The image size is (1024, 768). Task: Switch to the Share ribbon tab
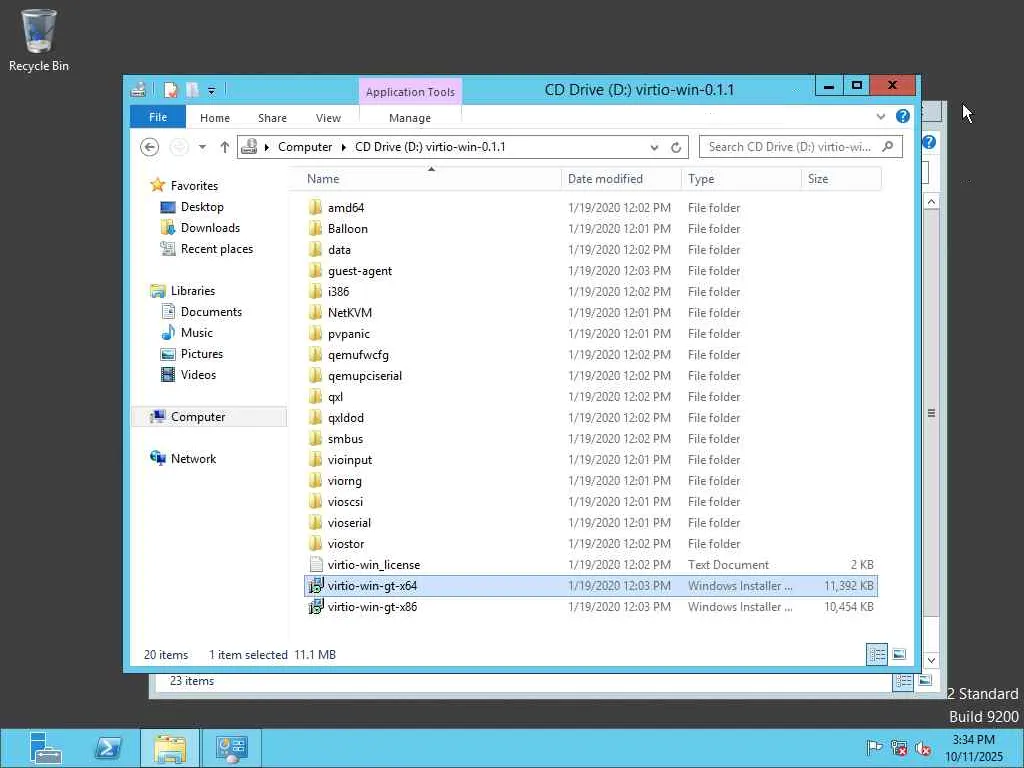(x=272, y=118)
